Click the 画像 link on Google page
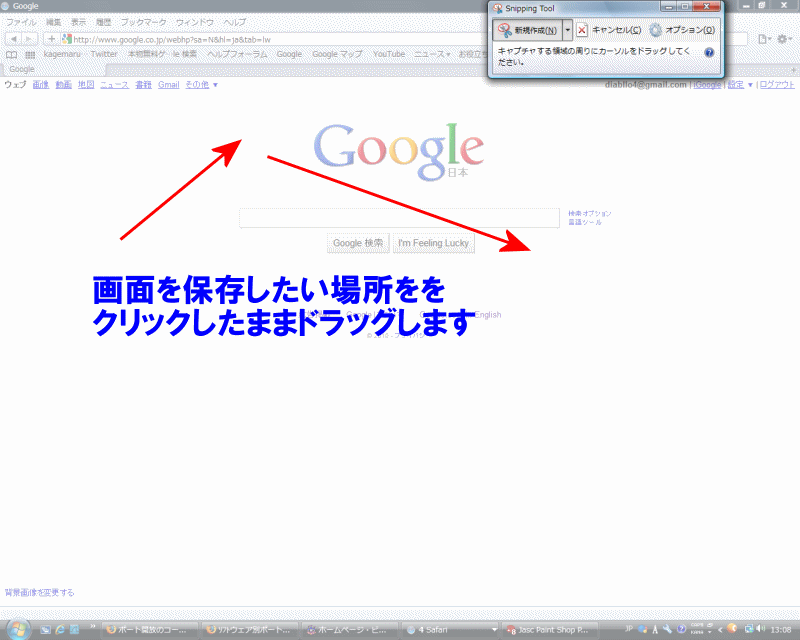The image size is (800, 640). tap(40, 85)
